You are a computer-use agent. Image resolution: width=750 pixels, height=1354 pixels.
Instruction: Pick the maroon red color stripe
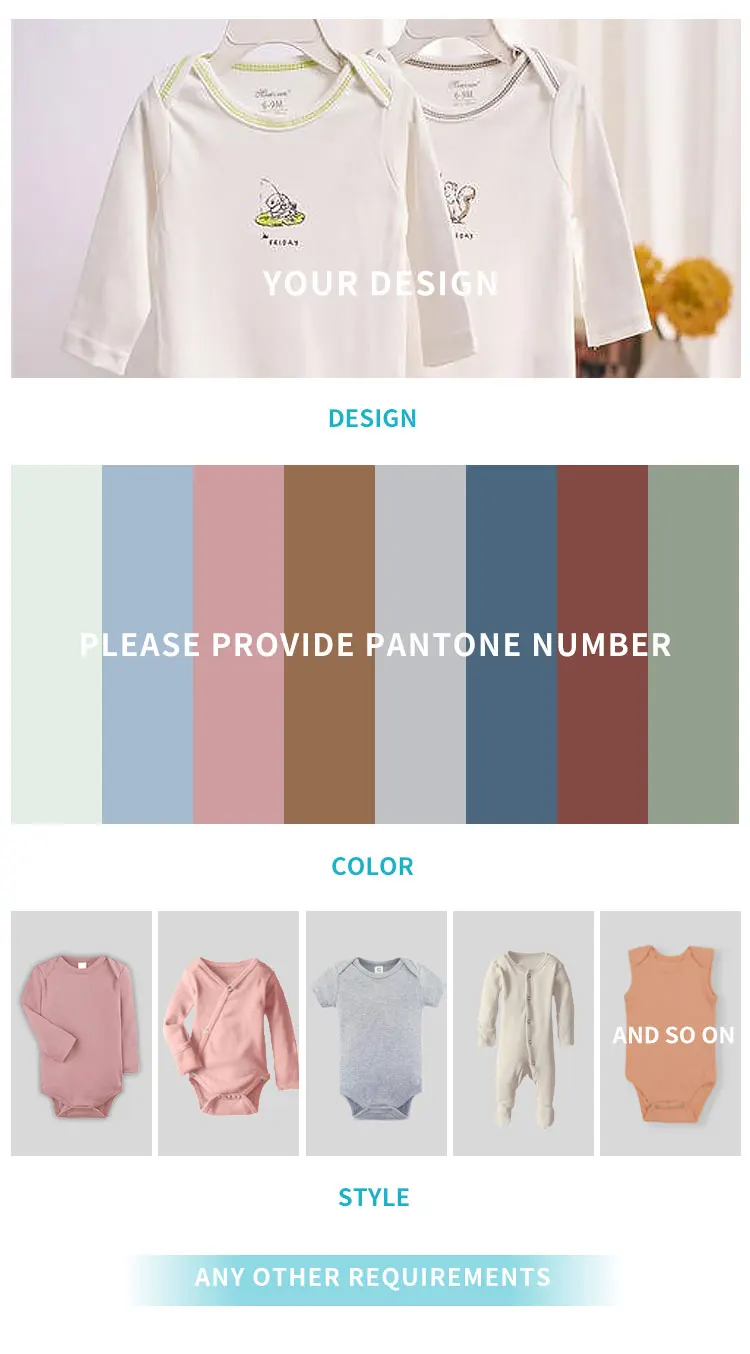click(602, 644)
